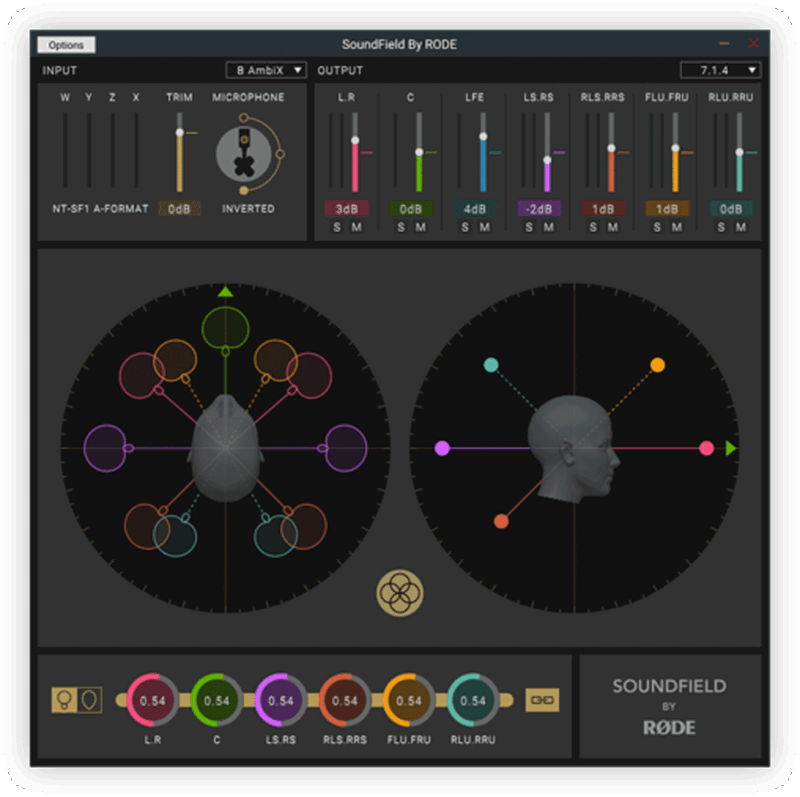Viewport: 800px width, 797px height.
Task: Open the 7.1.4 output format dropdown
Action: tap(720, 70)
